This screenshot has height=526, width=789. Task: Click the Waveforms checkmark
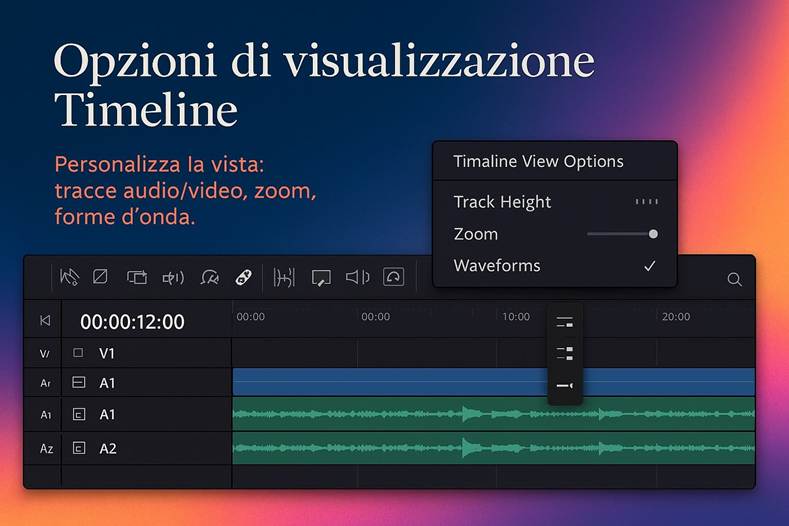[x=650, y=266]
